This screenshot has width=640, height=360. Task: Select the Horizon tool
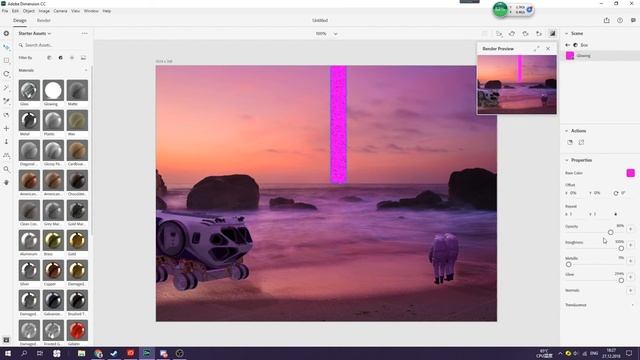pyautogui.click(x=6, y=155)
